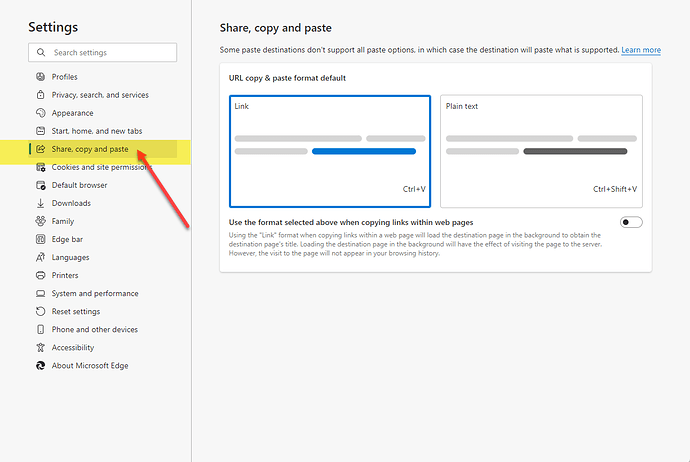Click the Share, copy and paste icon
690x462 pixels.
click(x=40, y=149)
